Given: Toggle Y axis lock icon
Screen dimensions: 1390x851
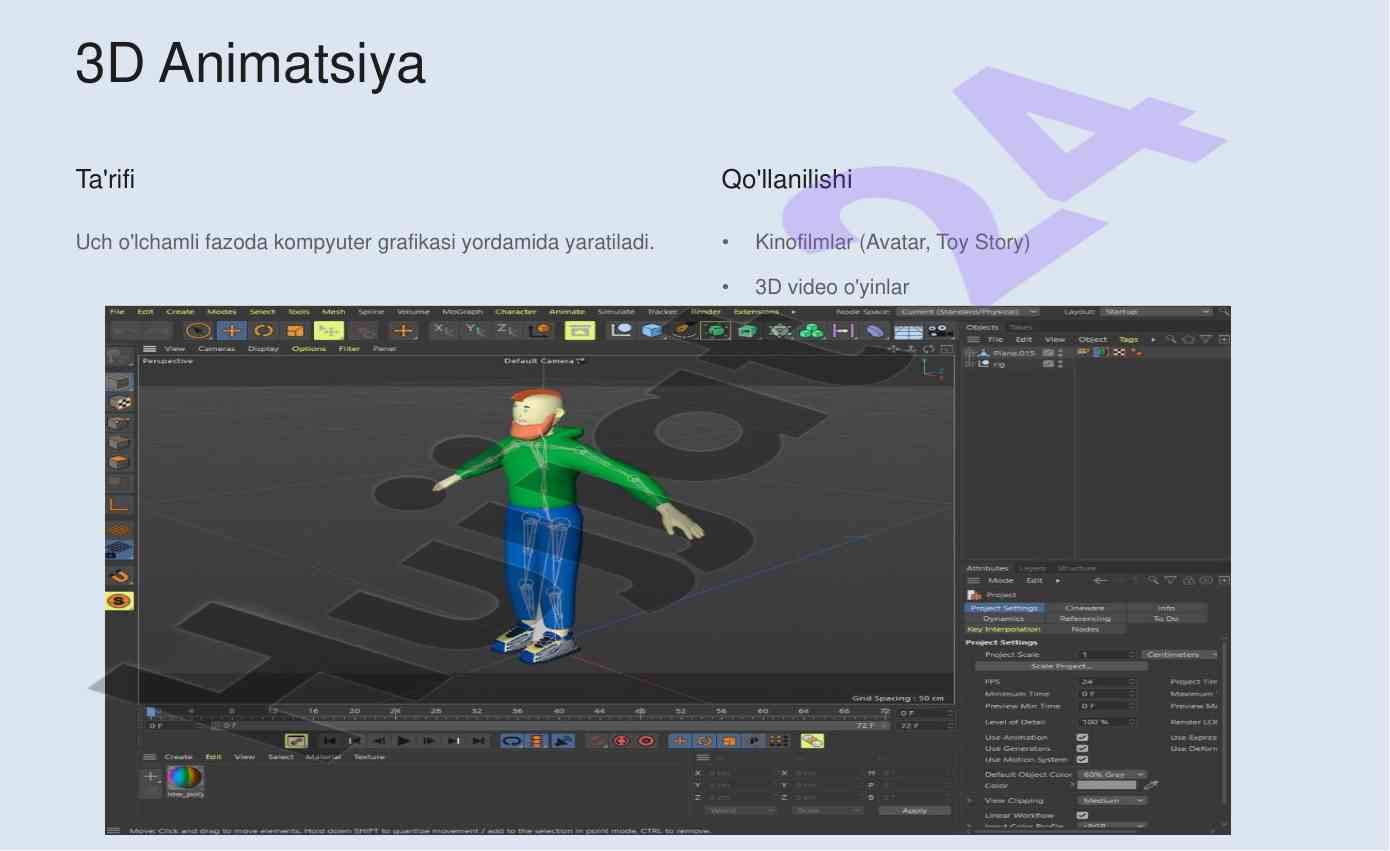Looking at the screenshot, I should (474, 330).
